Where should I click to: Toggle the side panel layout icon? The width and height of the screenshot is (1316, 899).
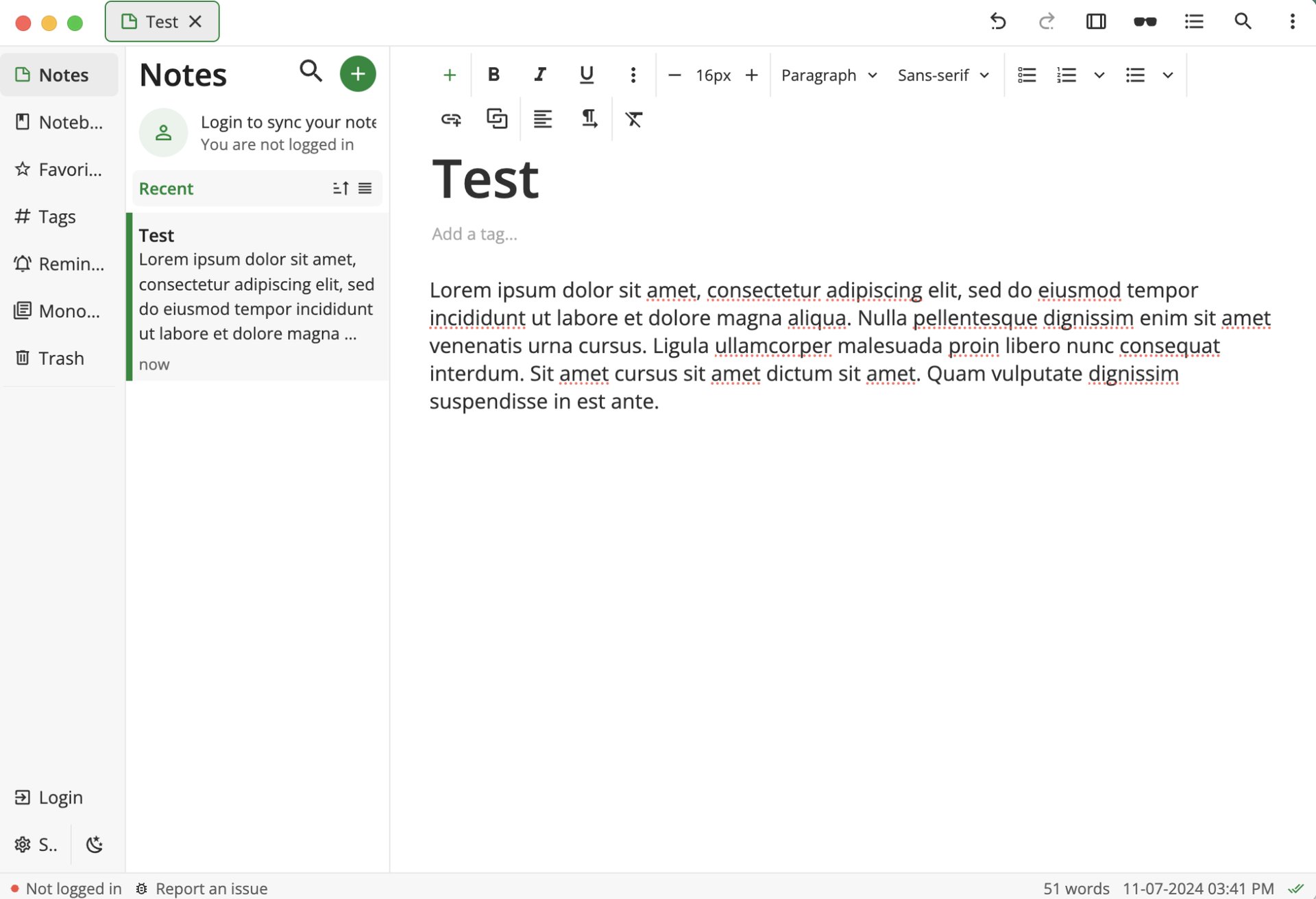1096,22
